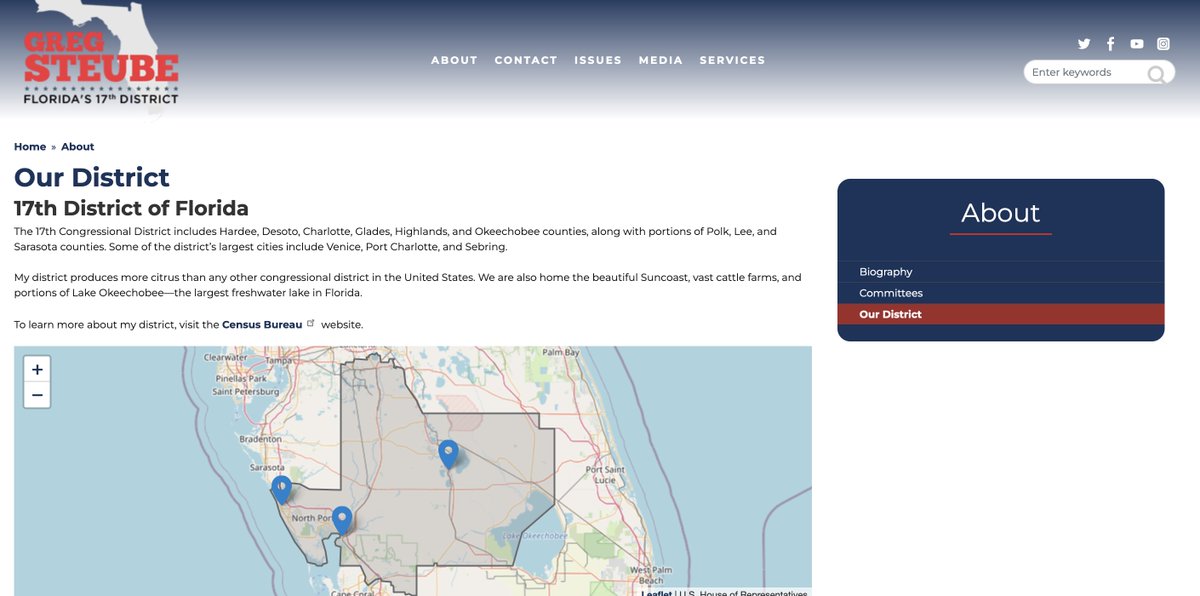Click the About sidebar heading
The height and width of the screenshot is (596, 1200).
click(x=1000, y=213)
